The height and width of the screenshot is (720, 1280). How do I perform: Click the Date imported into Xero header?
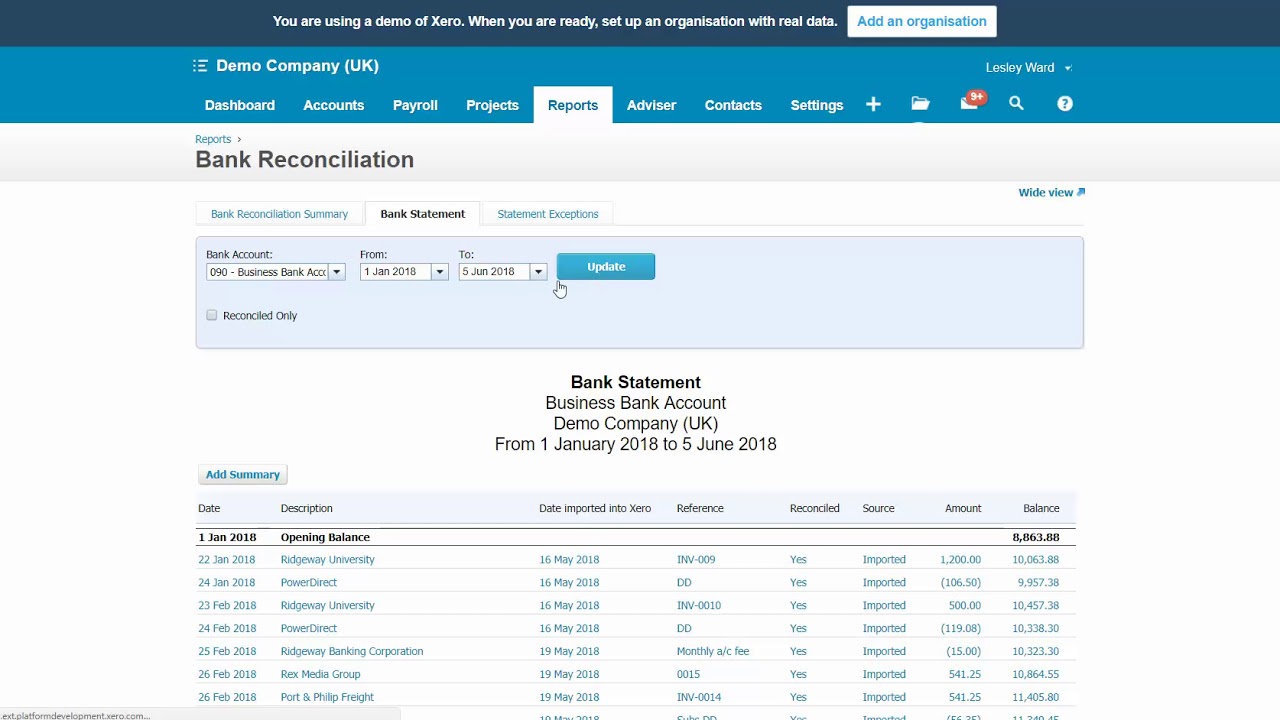pyautogui.click(x=595, y=509)
